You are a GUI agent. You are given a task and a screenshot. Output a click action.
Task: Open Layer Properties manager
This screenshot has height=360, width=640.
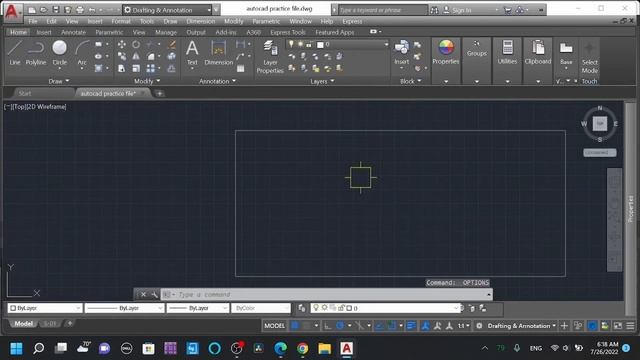coord(270,56)
